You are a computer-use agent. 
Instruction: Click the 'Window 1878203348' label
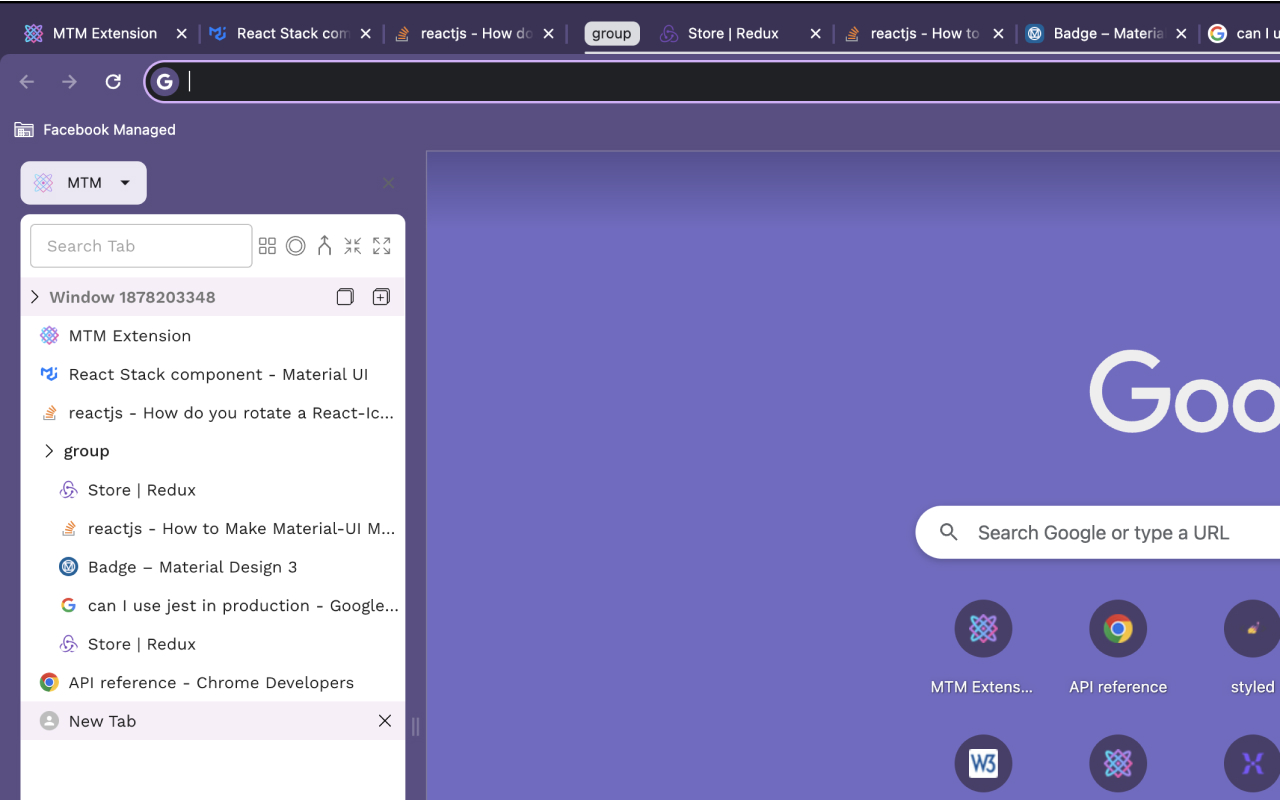coord(132,297)
